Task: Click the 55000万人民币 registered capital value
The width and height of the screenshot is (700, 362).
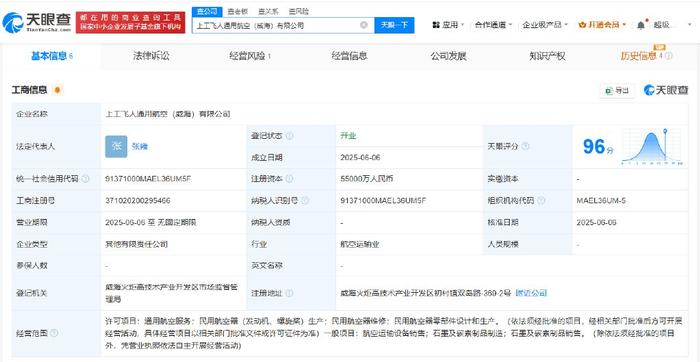Action: click(367, 179)
